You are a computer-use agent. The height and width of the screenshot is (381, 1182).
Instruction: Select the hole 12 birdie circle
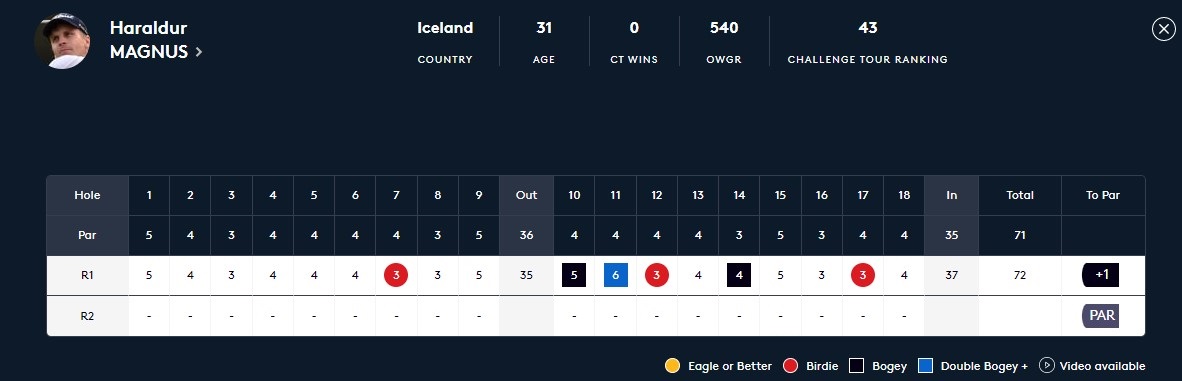coord(657,275)
